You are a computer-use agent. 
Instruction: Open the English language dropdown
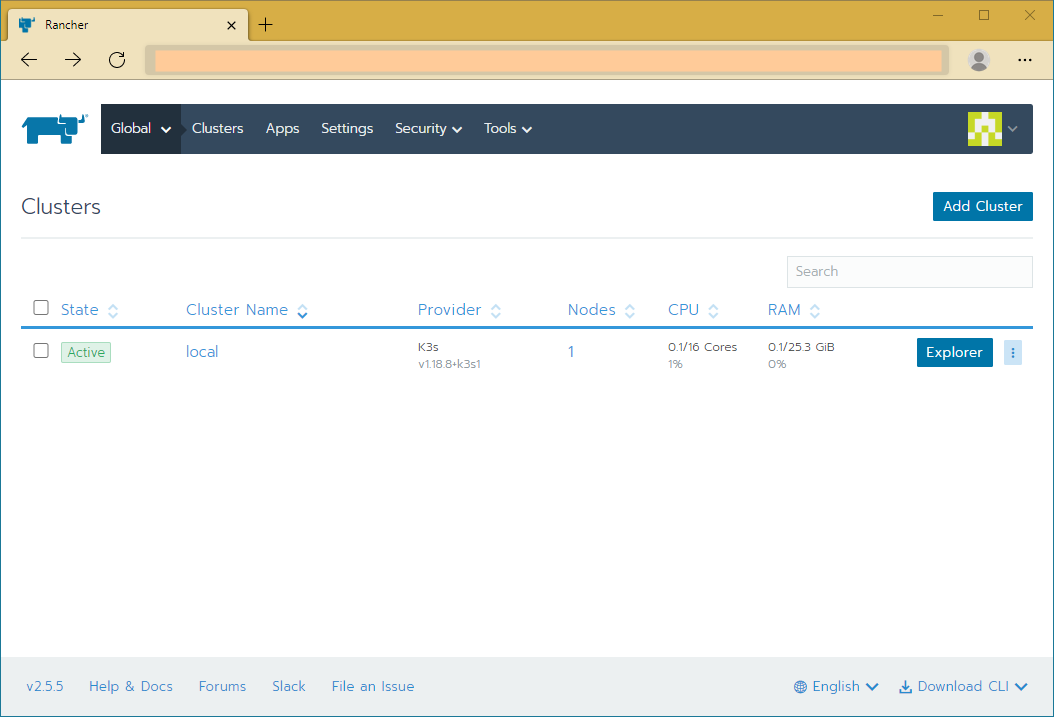(x=836, y=686)
